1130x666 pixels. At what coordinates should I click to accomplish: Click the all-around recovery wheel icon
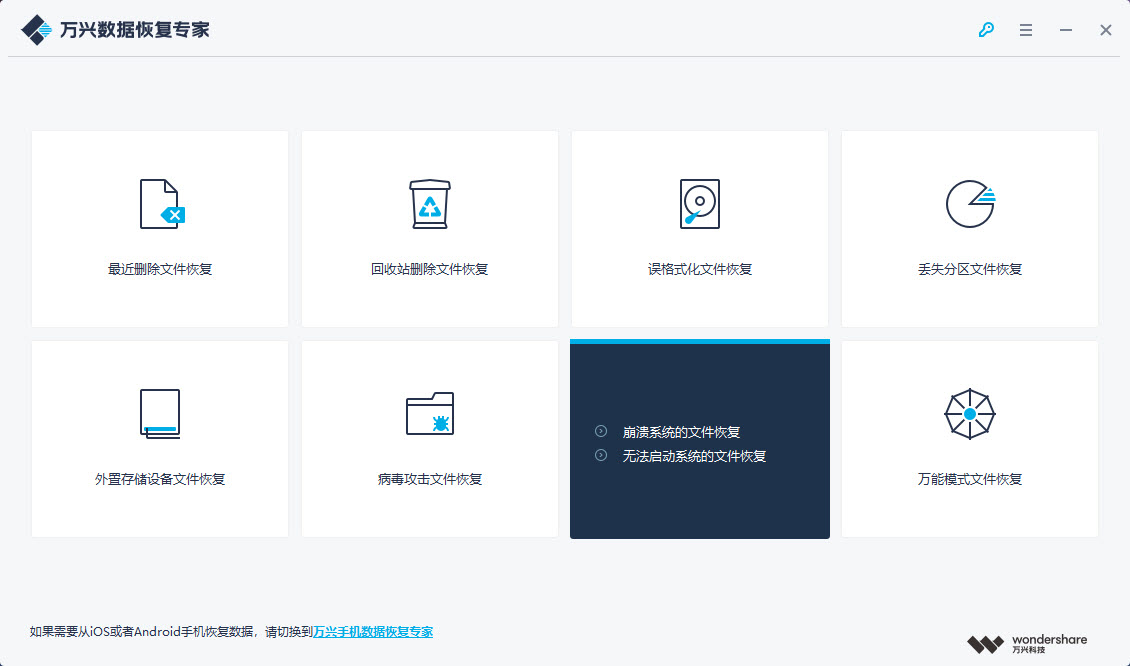pyautogui.click(x=970, y=414)
